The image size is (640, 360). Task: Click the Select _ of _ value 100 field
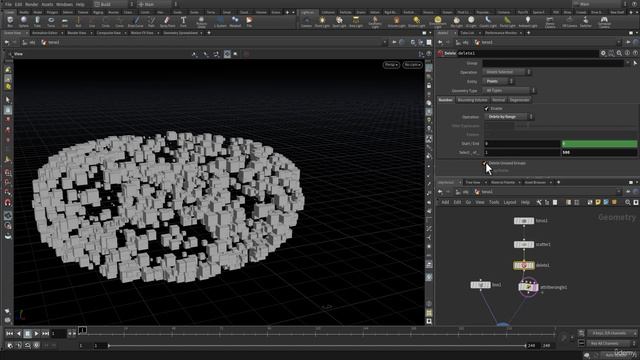[x=599, y=152]
